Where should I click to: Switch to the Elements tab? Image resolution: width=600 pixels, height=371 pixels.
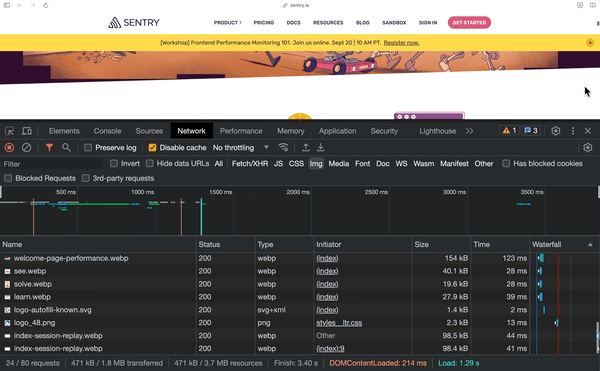tap(64, 131)
